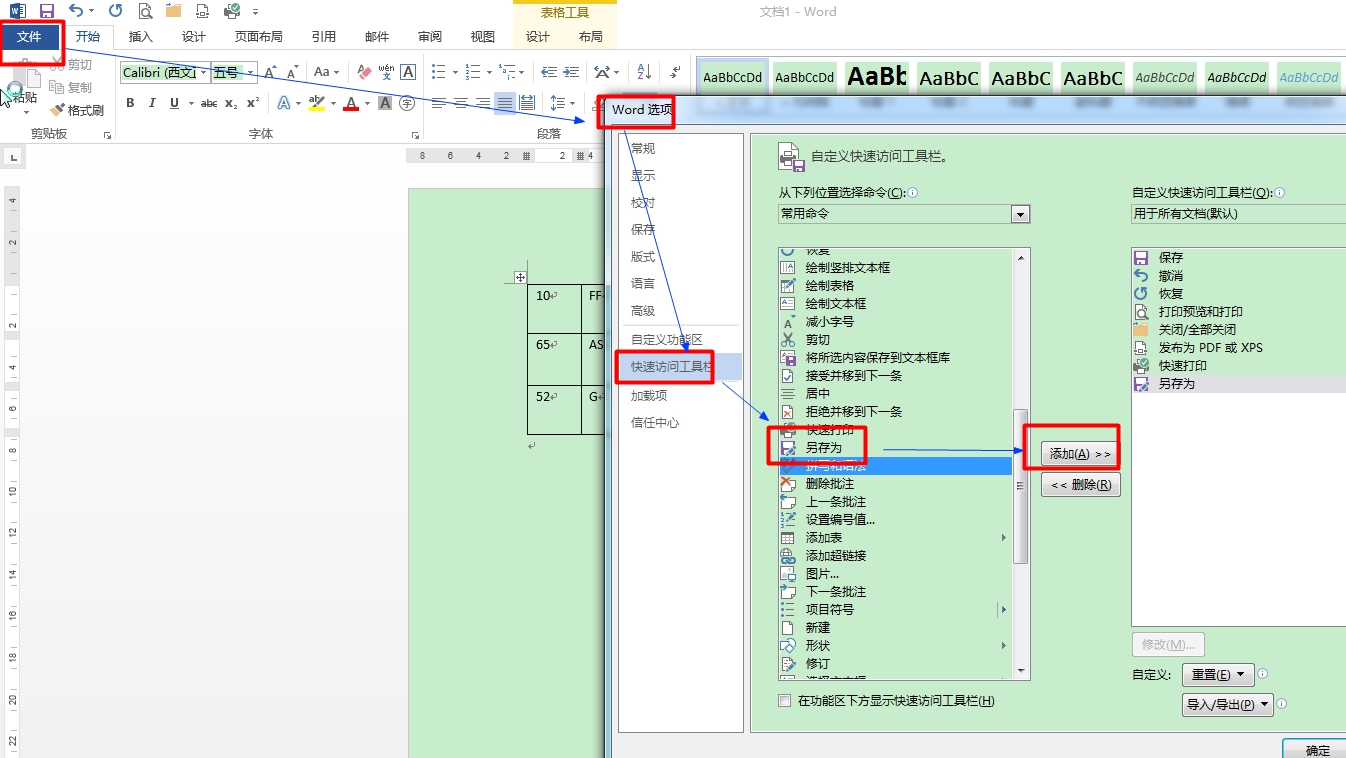Toggle Strikethrough (abc) formatting
This screenshot has height=758, width=1346.
pos(209,103)
